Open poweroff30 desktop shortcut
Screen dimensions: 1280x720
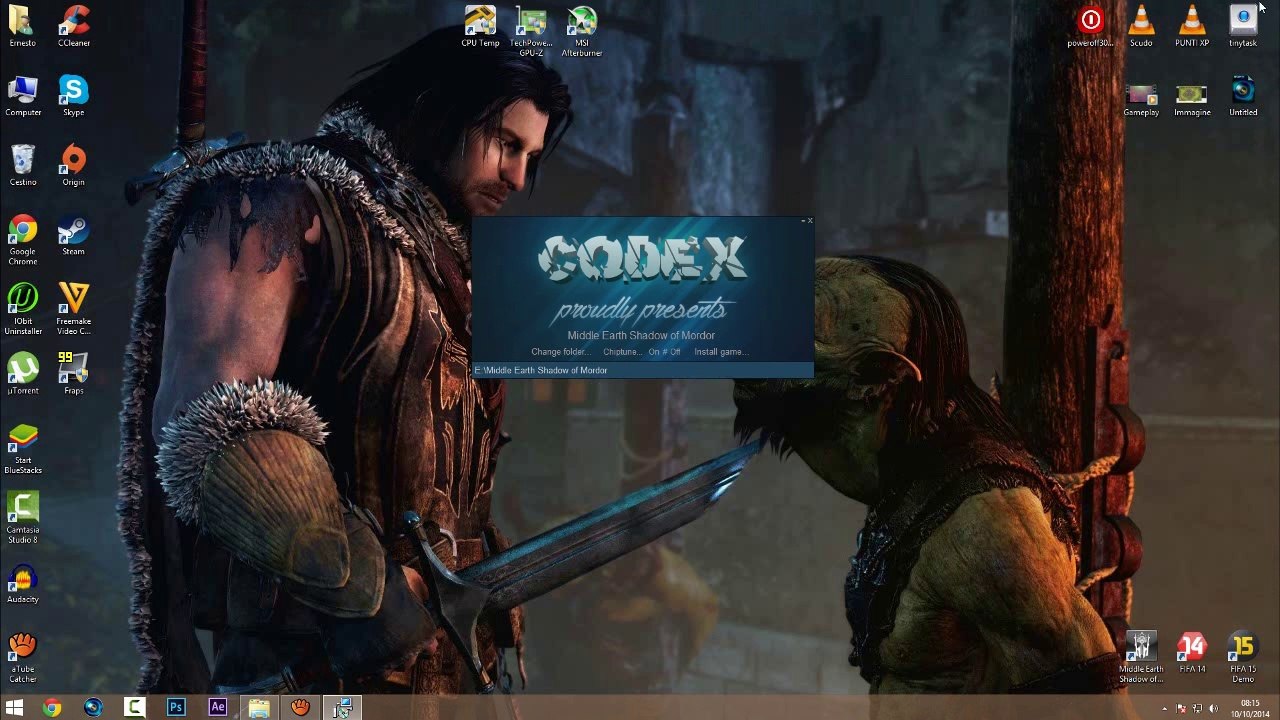pos(1090,26)
